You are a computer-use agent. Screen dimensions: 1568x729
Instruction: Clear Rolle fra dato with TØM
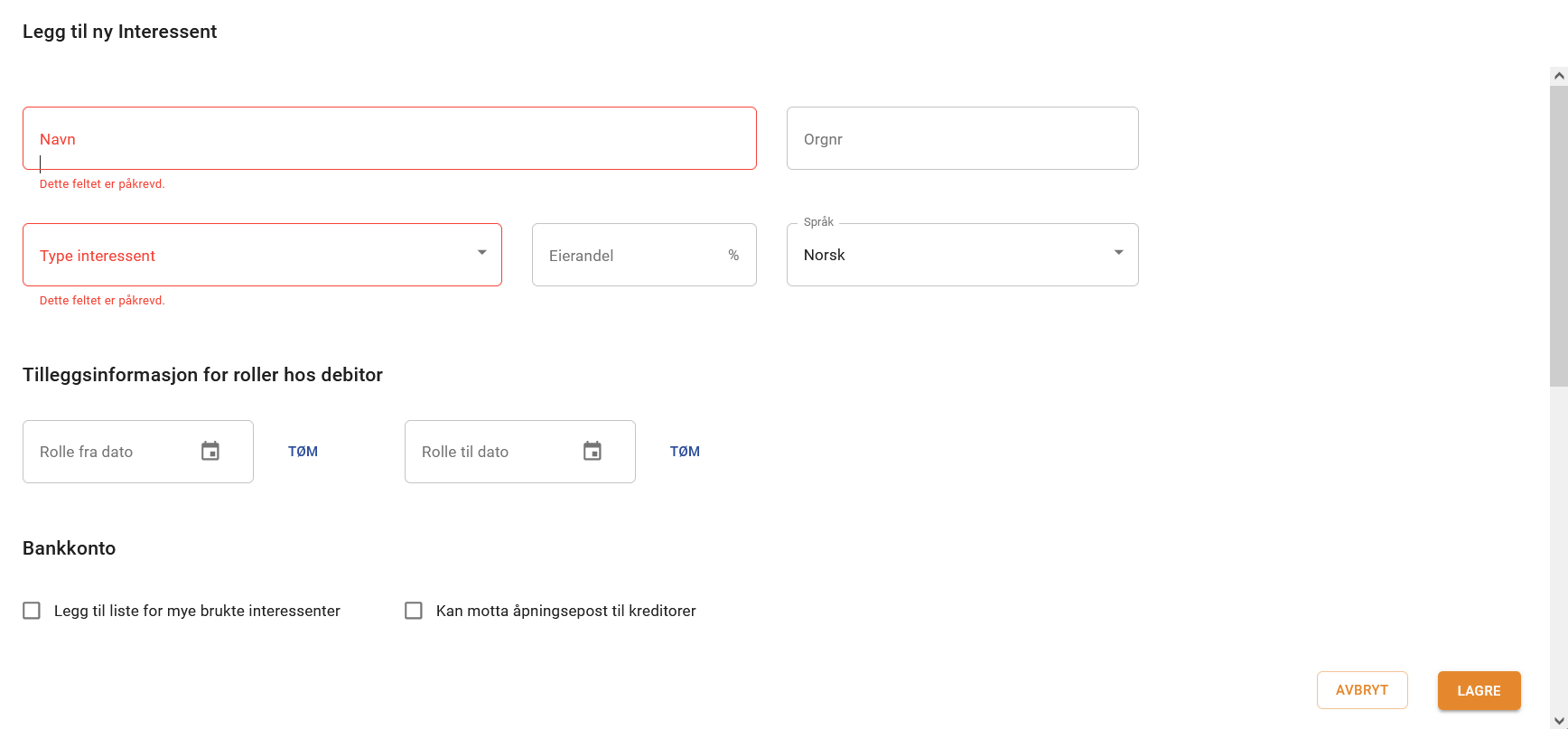[303, 452]
